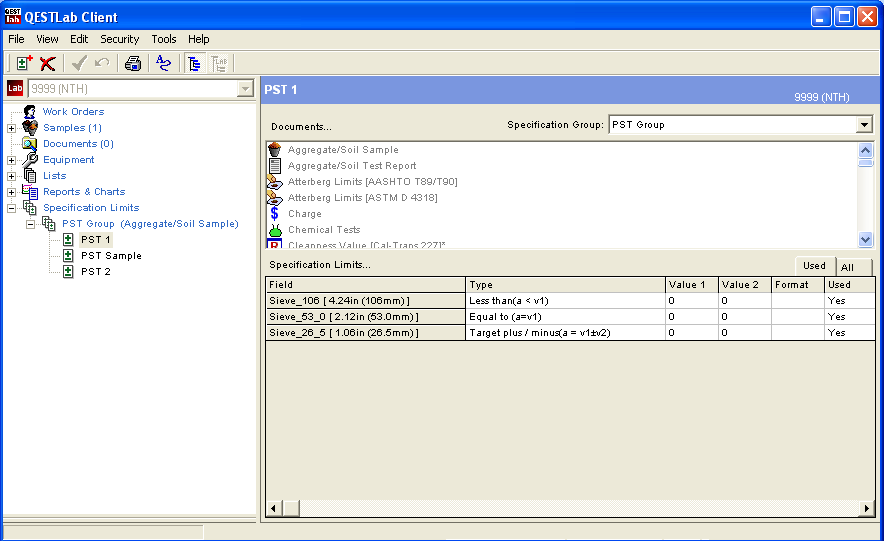Click the Print toolbar icon

133,63
